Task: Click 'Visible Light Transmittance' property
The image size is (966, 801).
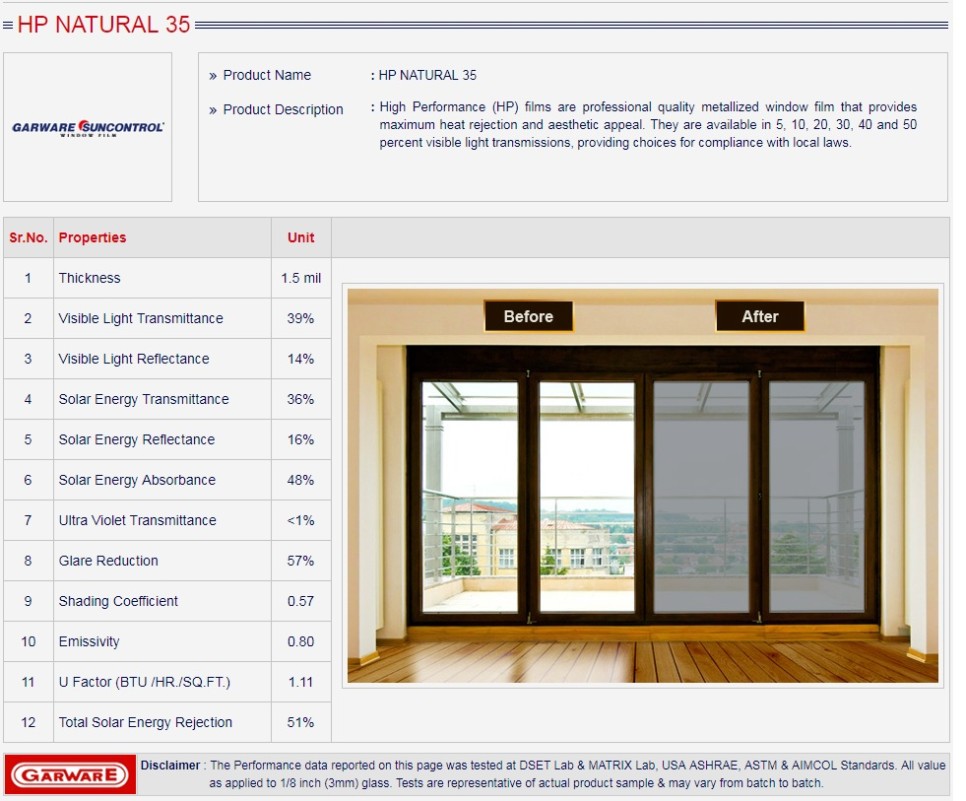Action: click(140, 319)
